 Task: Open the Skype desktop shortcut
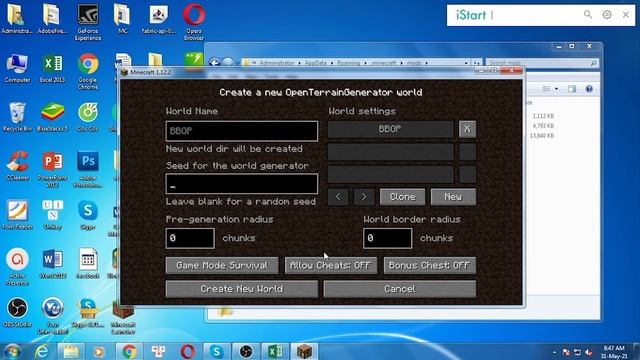point(88,215)
